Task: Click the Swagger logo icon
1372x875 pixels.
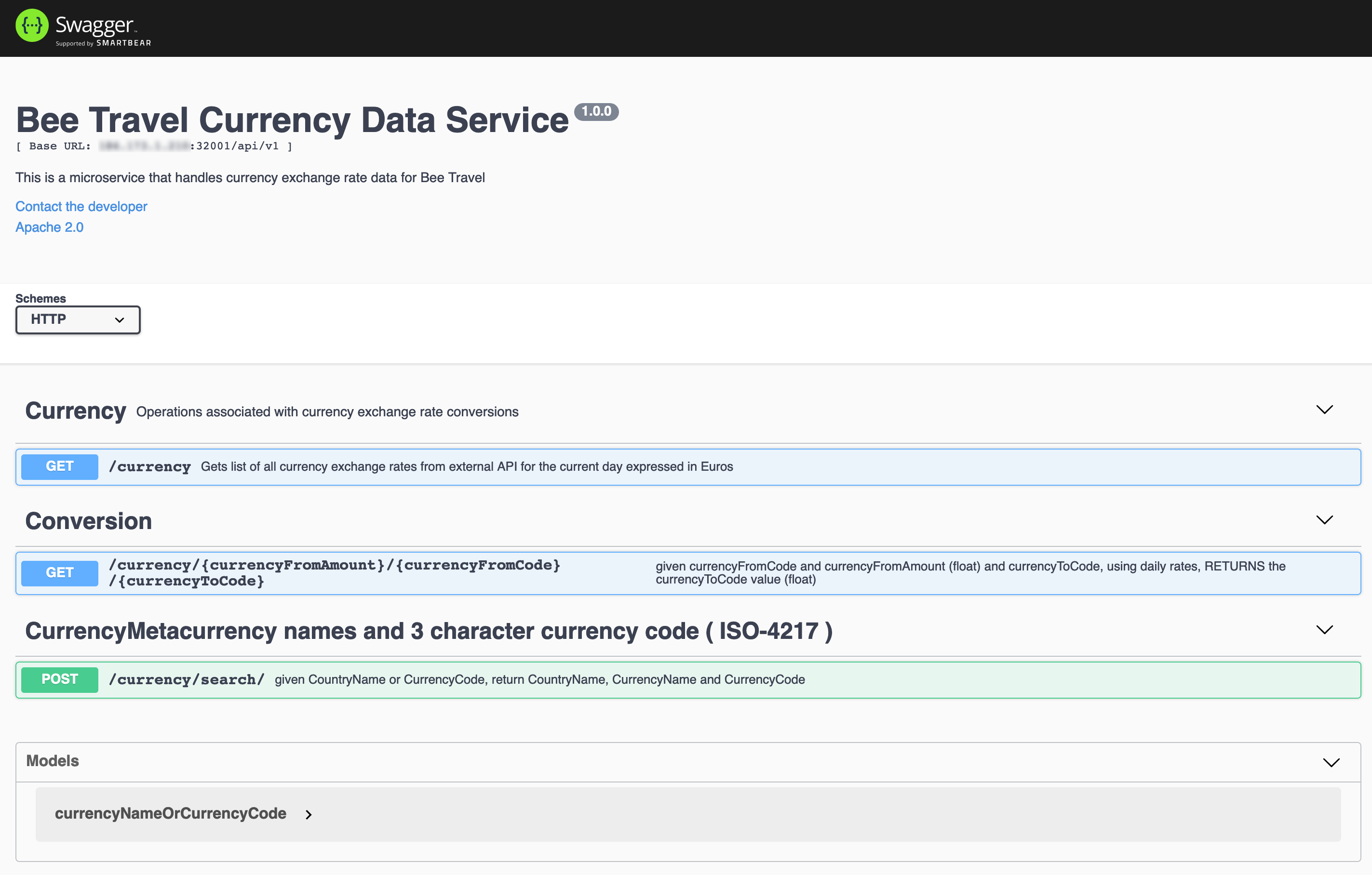Action: [32, 26]
